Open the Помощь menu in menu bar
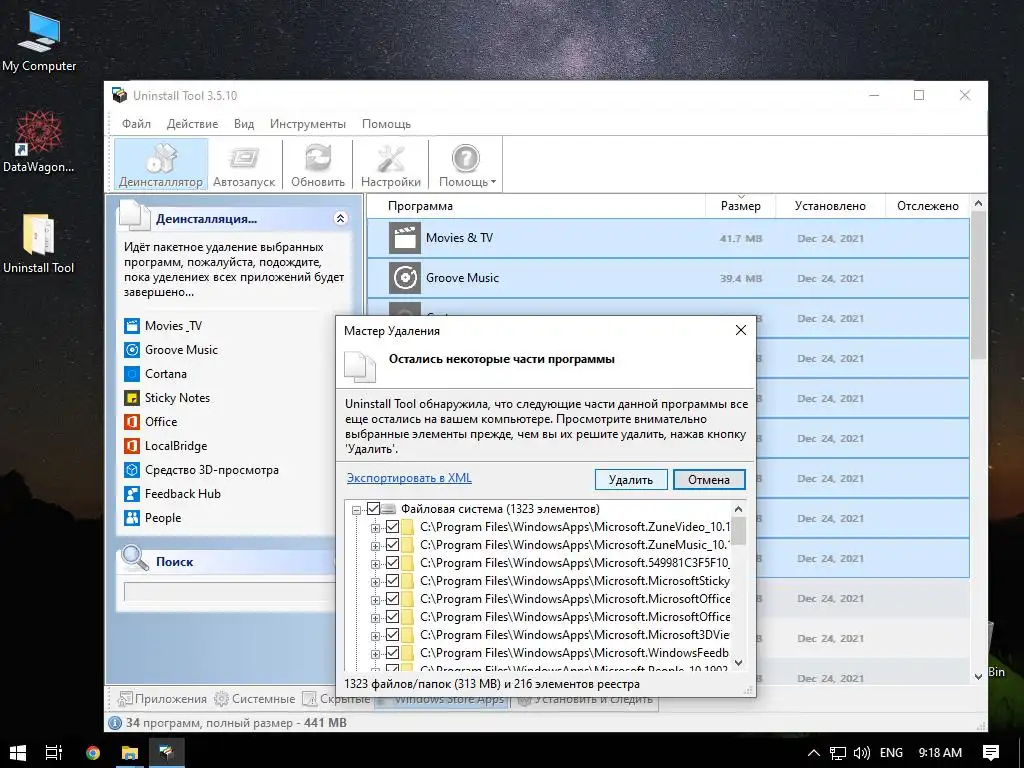The image size is (1024, 768). click(386, 123)
